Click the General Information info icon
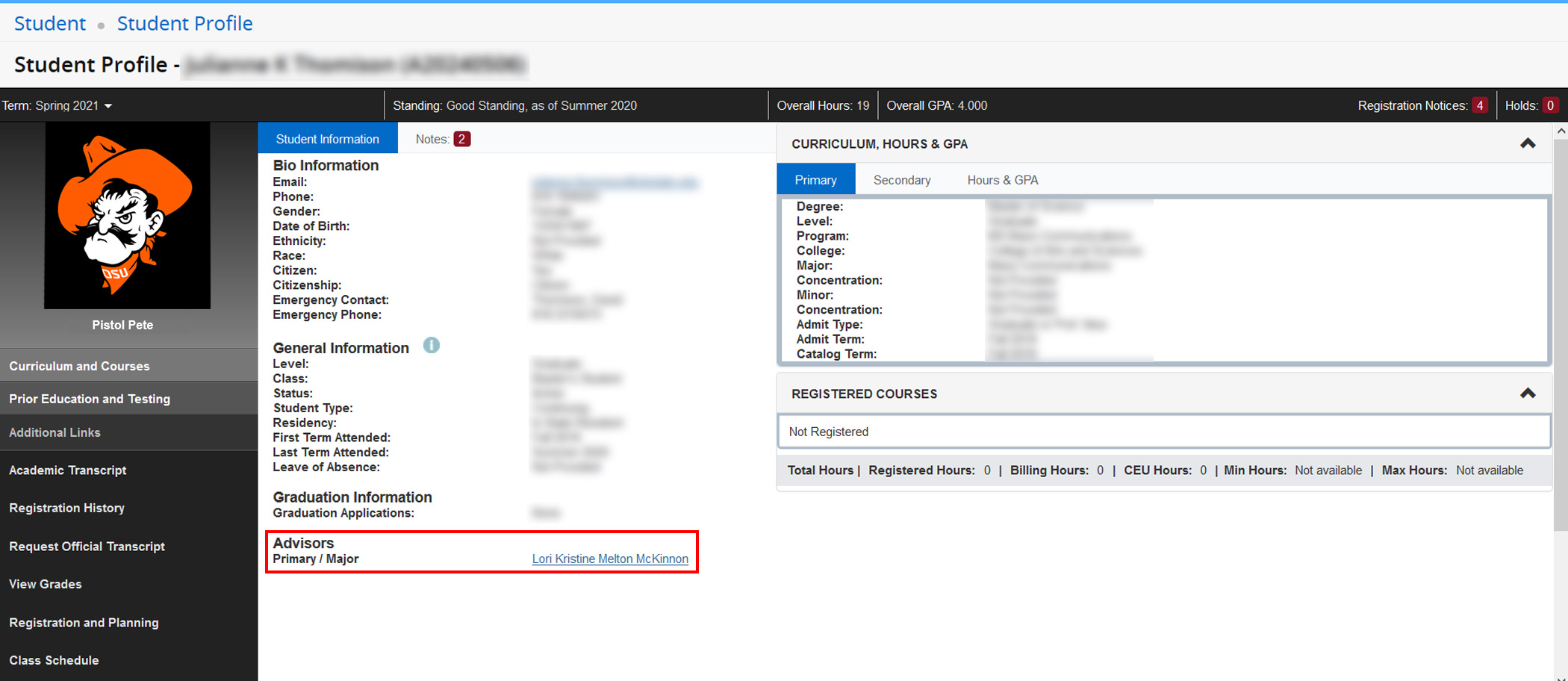This screenshot has height=681, width=1568. (x=432, y=346)
